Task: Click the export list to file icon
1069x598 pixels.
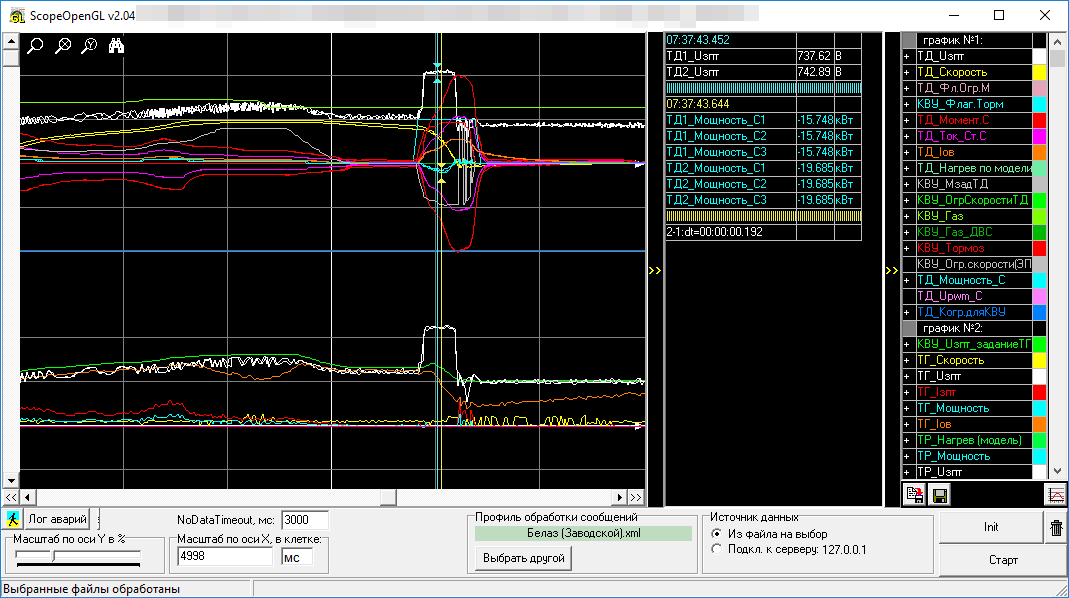Action: (914, 495)
